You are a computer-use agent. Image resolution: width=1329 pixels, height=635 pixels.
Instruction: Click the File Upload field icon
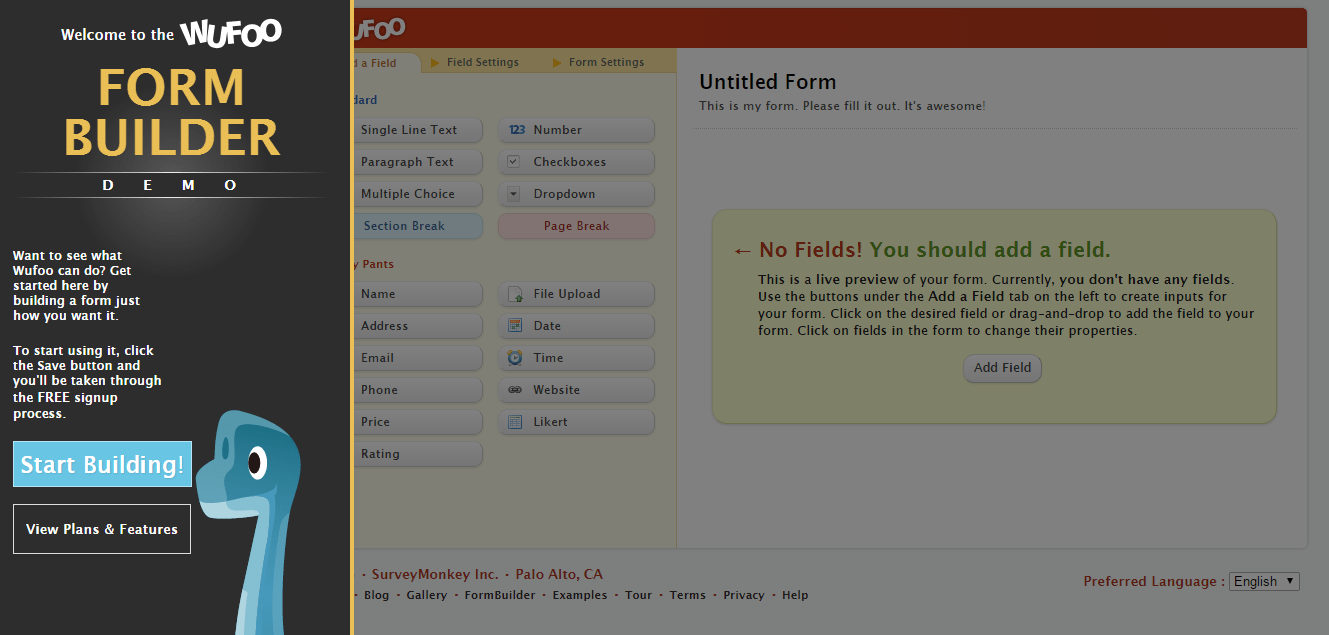pos(515,294)
